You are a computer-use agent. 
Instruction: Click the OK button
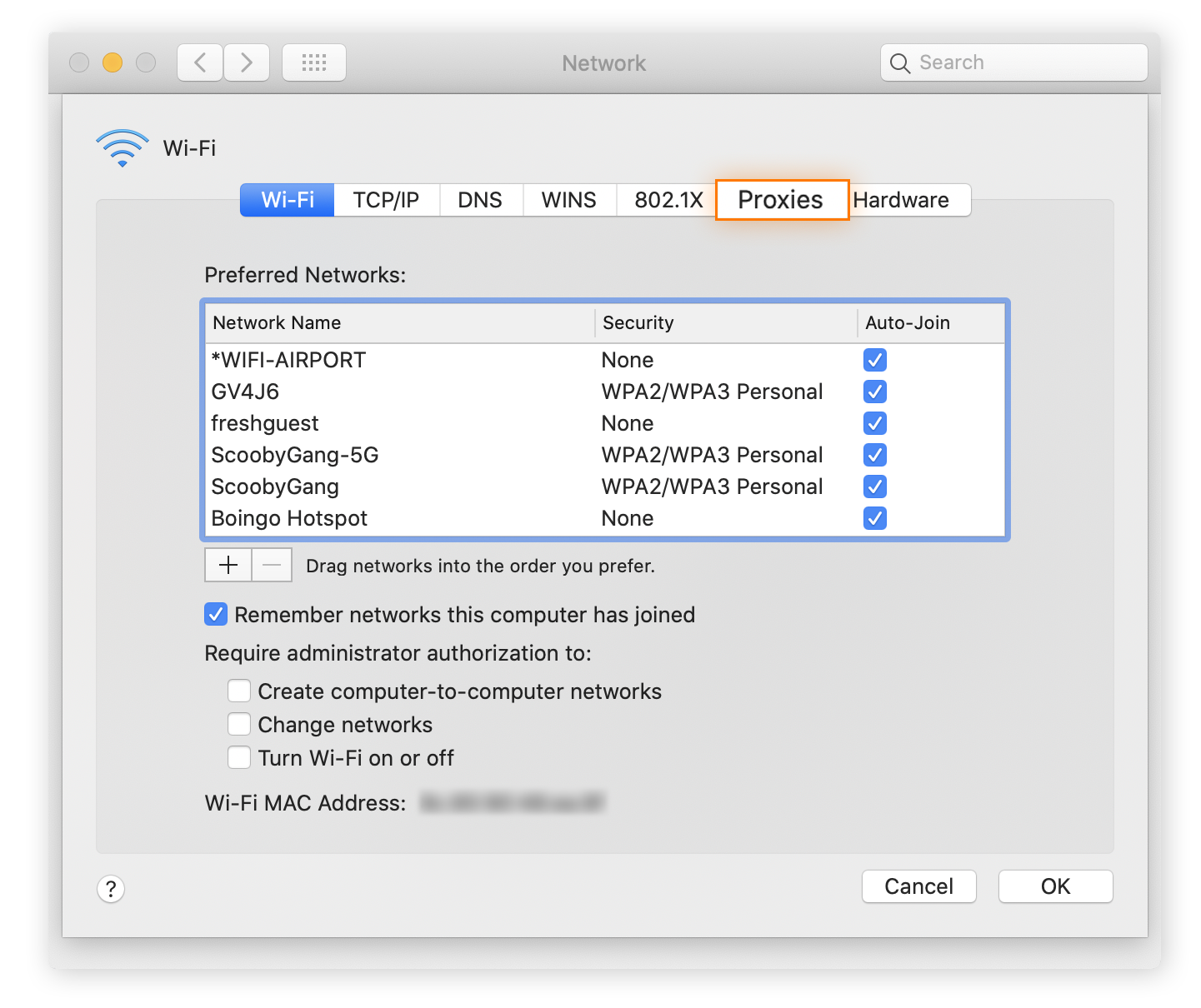pos(1055,886)
